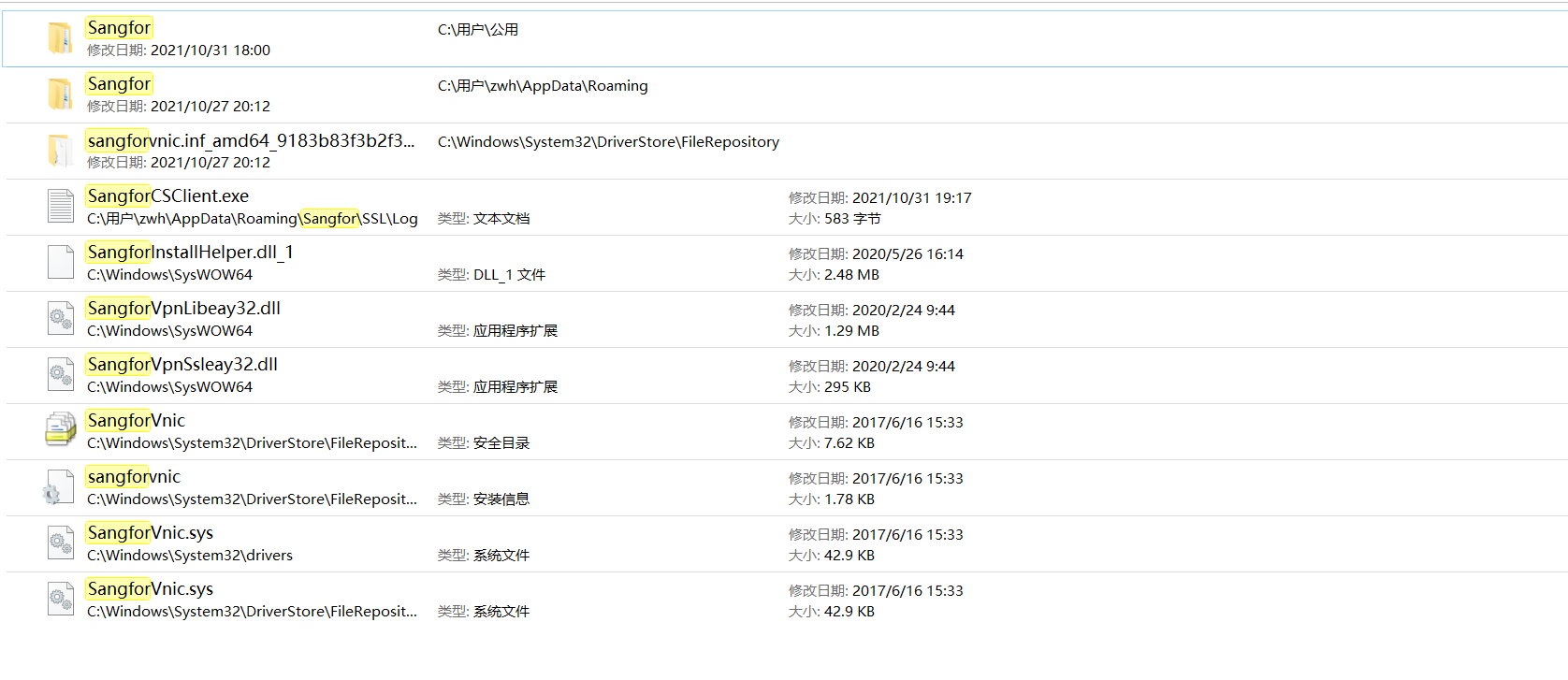Click 类型: 应用程序扩展 in SangforVpnLibeay32.dll row
This screenshot has height=680, width=1568.
click(x=498, y=331)
